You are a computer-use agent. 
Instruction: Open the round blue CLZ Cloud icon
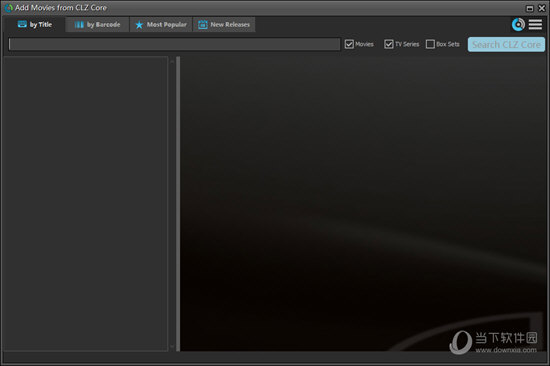518,25
